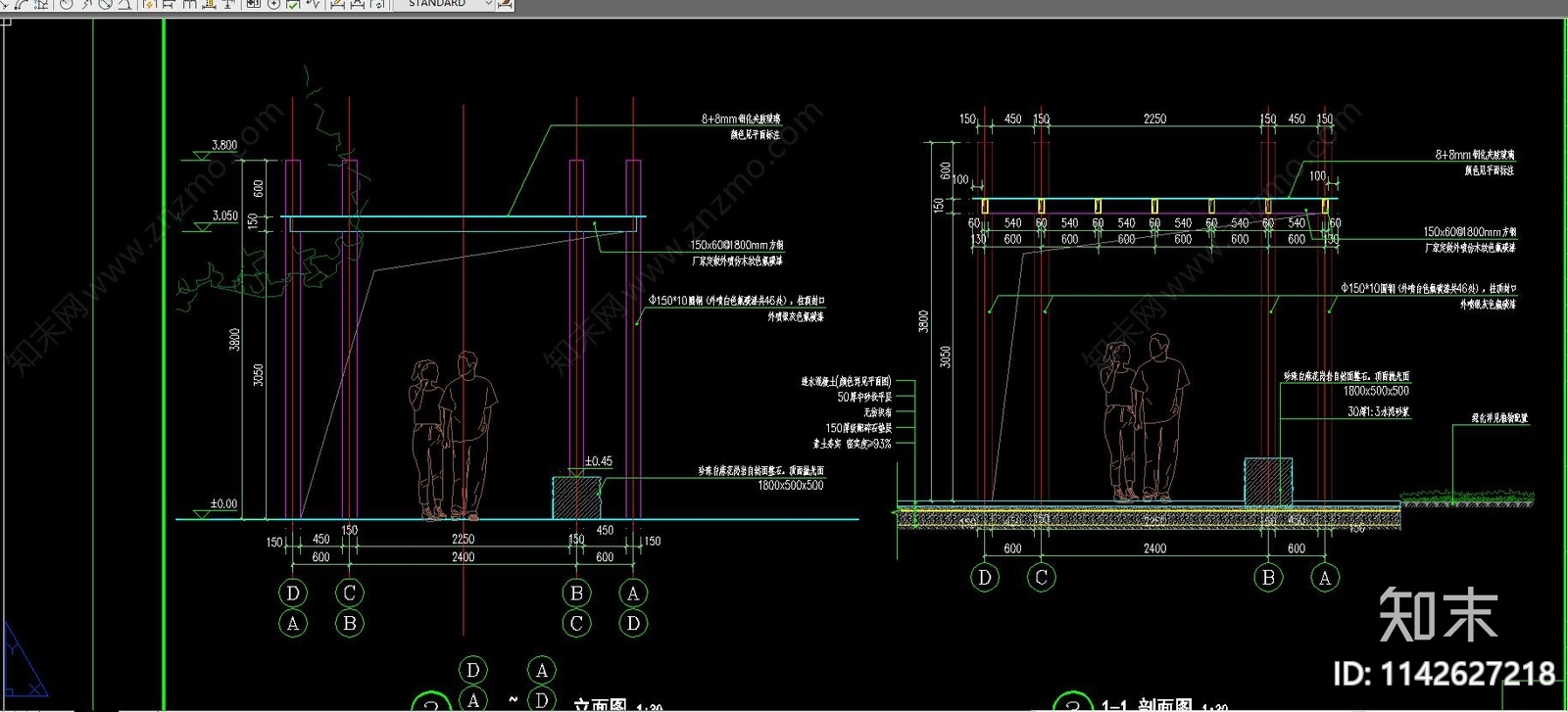Select top-row grid bubble A under elevation view
1568x712 pixels.
coord(633,593)
